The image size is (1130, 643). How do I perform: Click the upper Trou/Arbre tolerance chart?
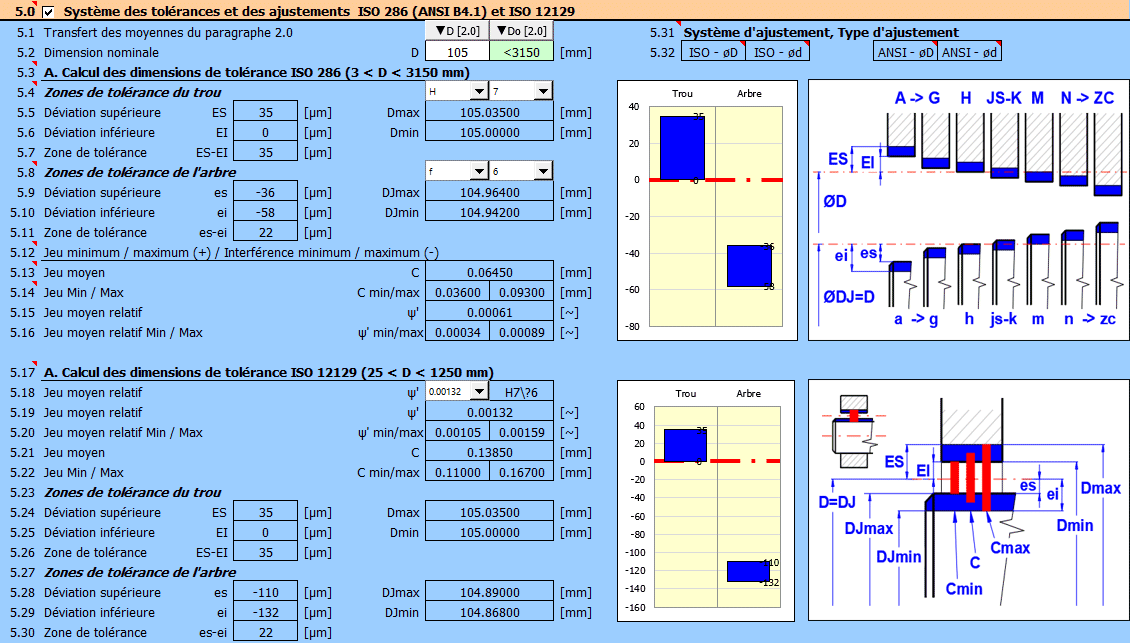(x=707, y=210)
